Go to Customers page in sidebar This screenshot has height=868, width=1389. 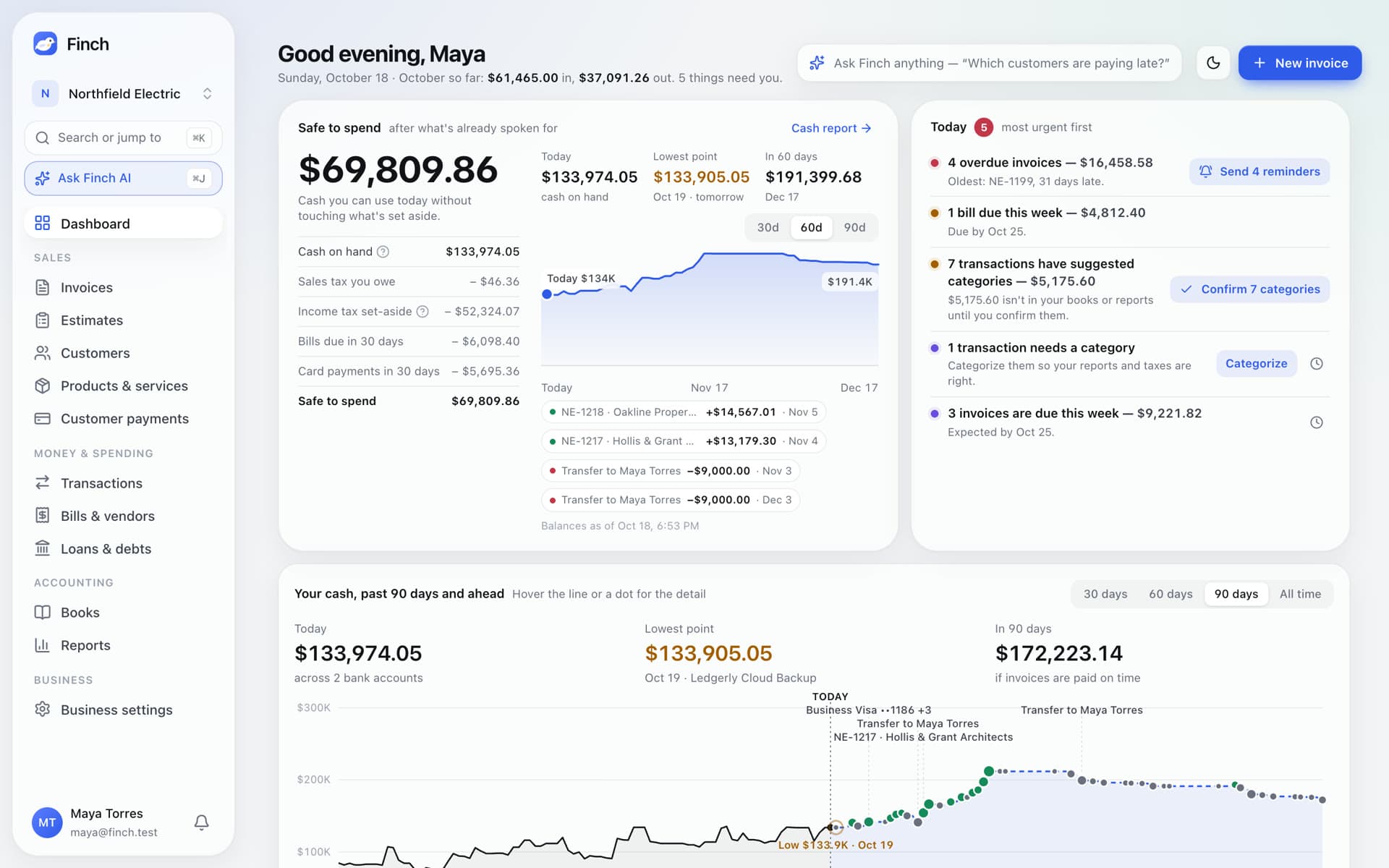[123, 353]
